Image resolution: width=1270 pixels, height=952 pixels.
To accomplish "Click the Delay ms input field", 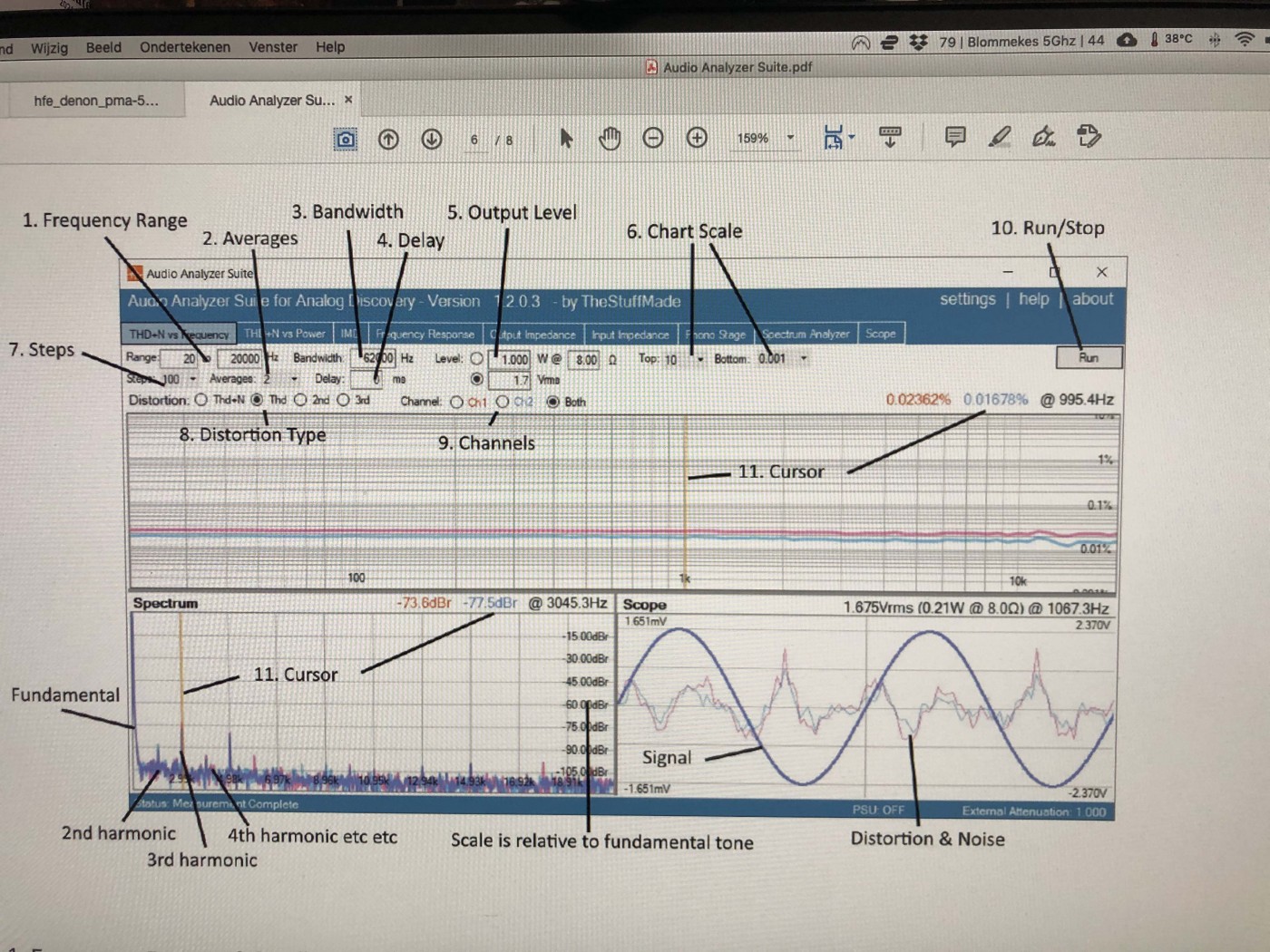I will (x=366, y=379).
